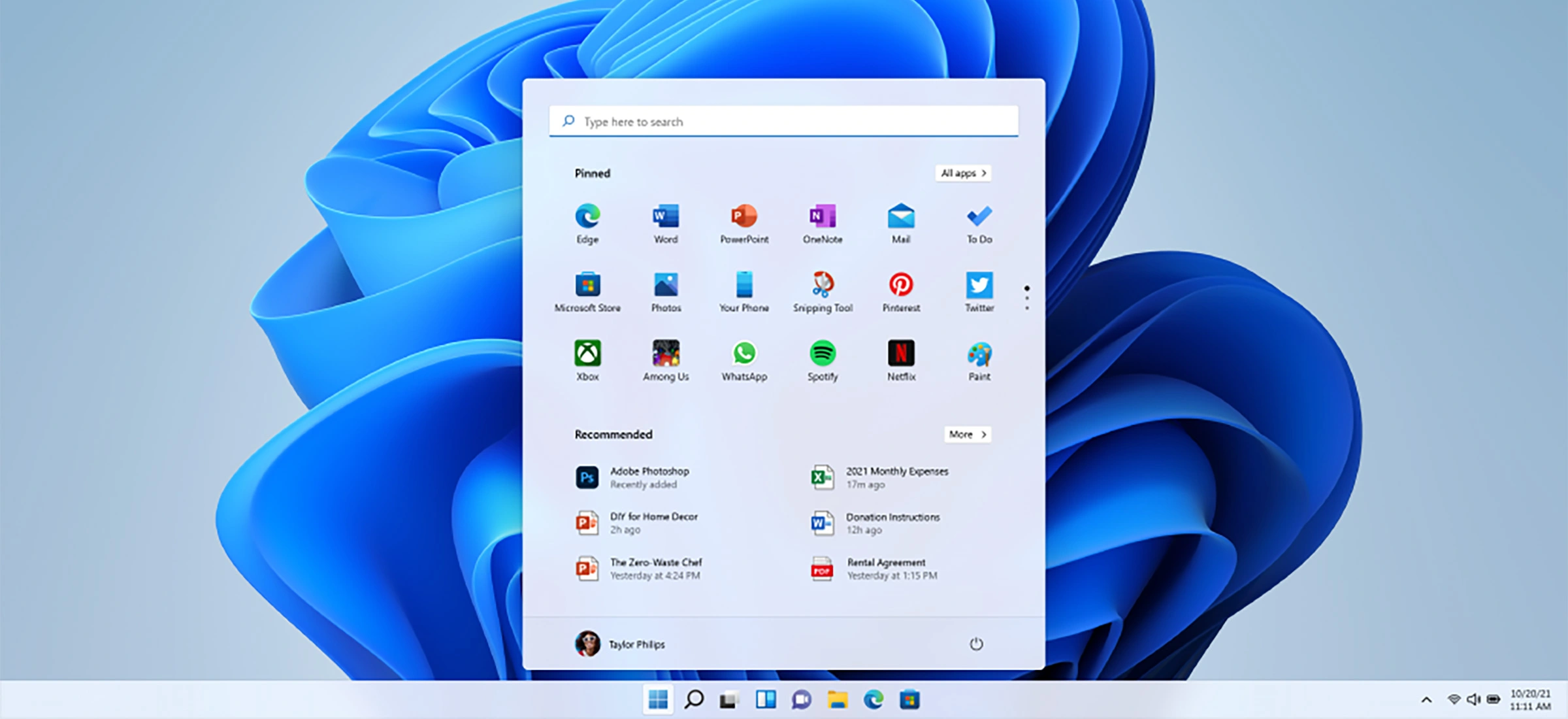Open the PowerPoint pinned app
The height and width of the screenshot is (719, 1568).
[x=744, y=224]
